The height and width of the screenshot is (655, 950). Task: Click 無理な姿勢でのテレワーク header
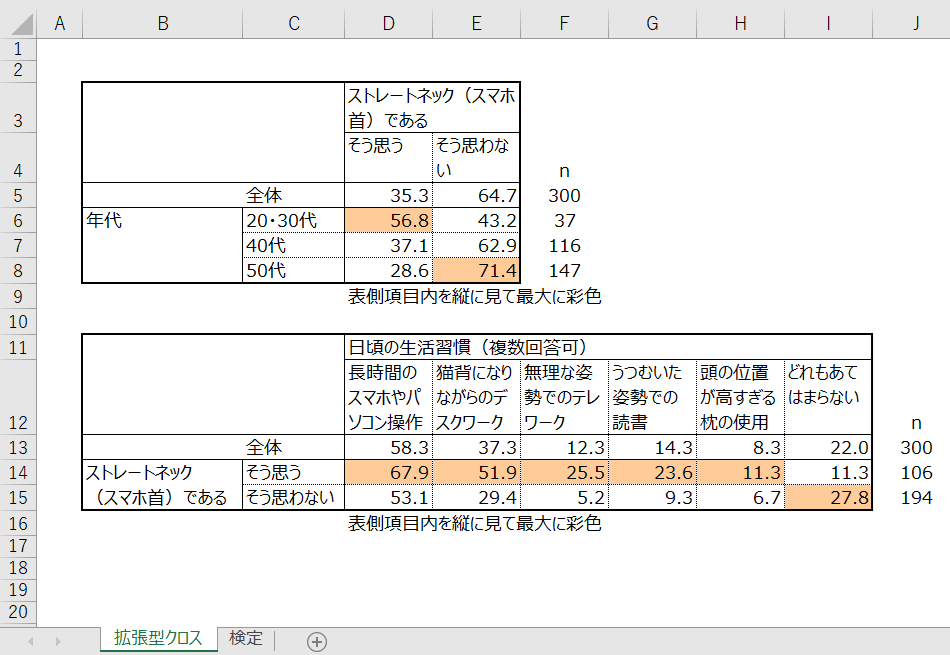coord(564,397)
